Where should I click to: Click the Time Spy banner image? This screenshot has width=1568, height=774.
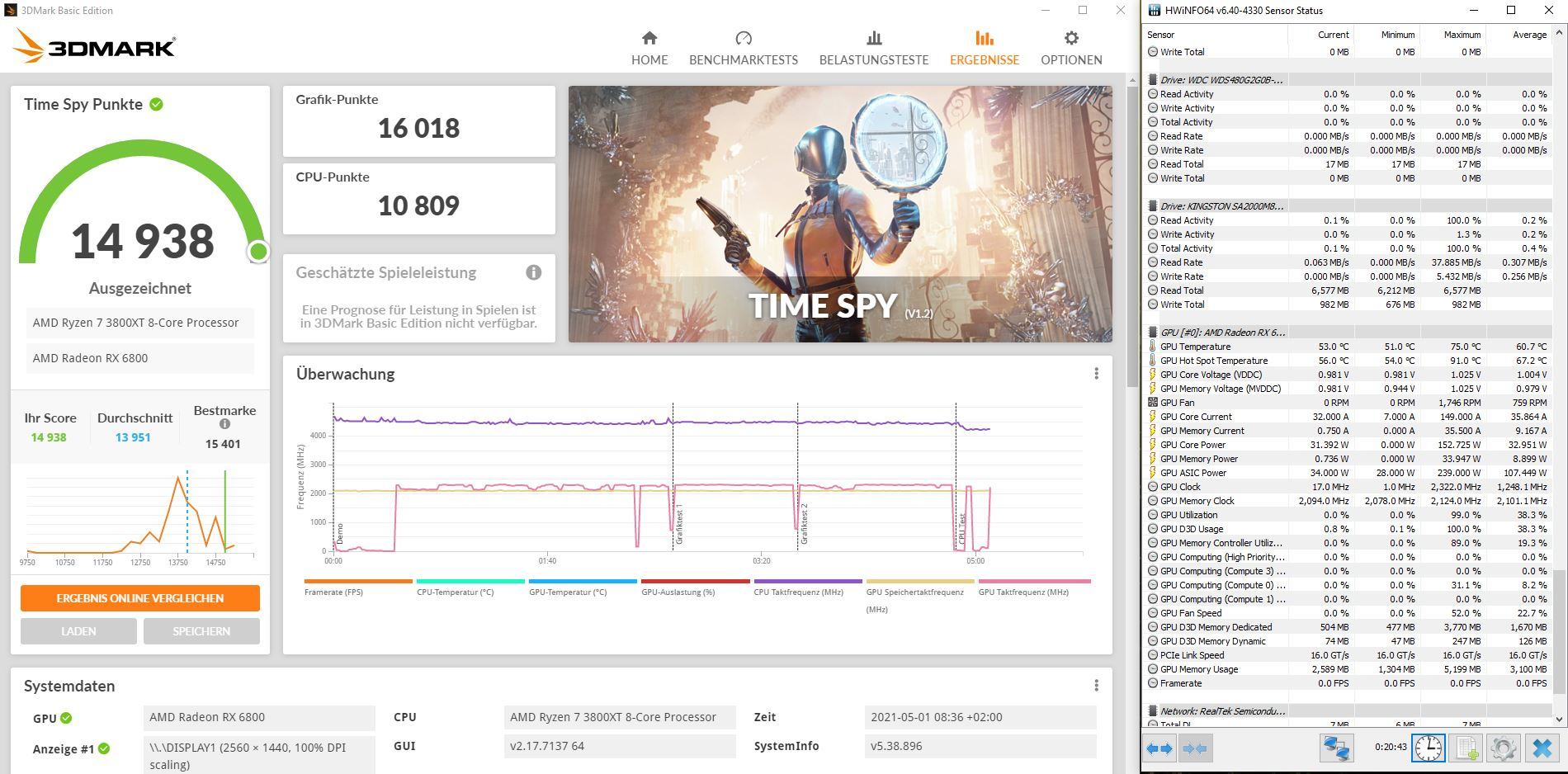[x=840, y=214]
